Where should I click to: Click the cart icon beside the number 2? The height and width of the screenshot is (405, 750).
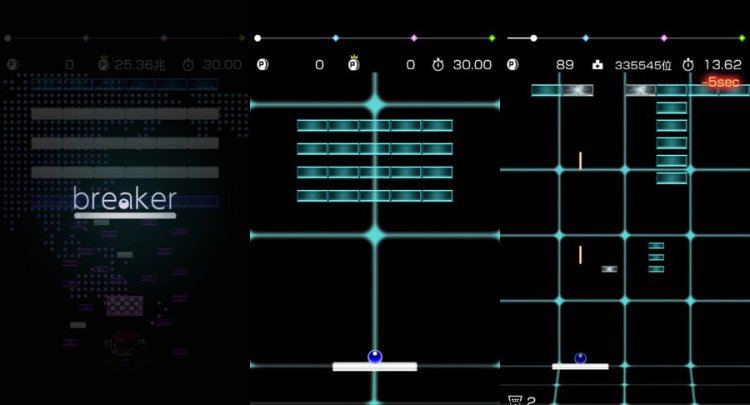point(515,400)
